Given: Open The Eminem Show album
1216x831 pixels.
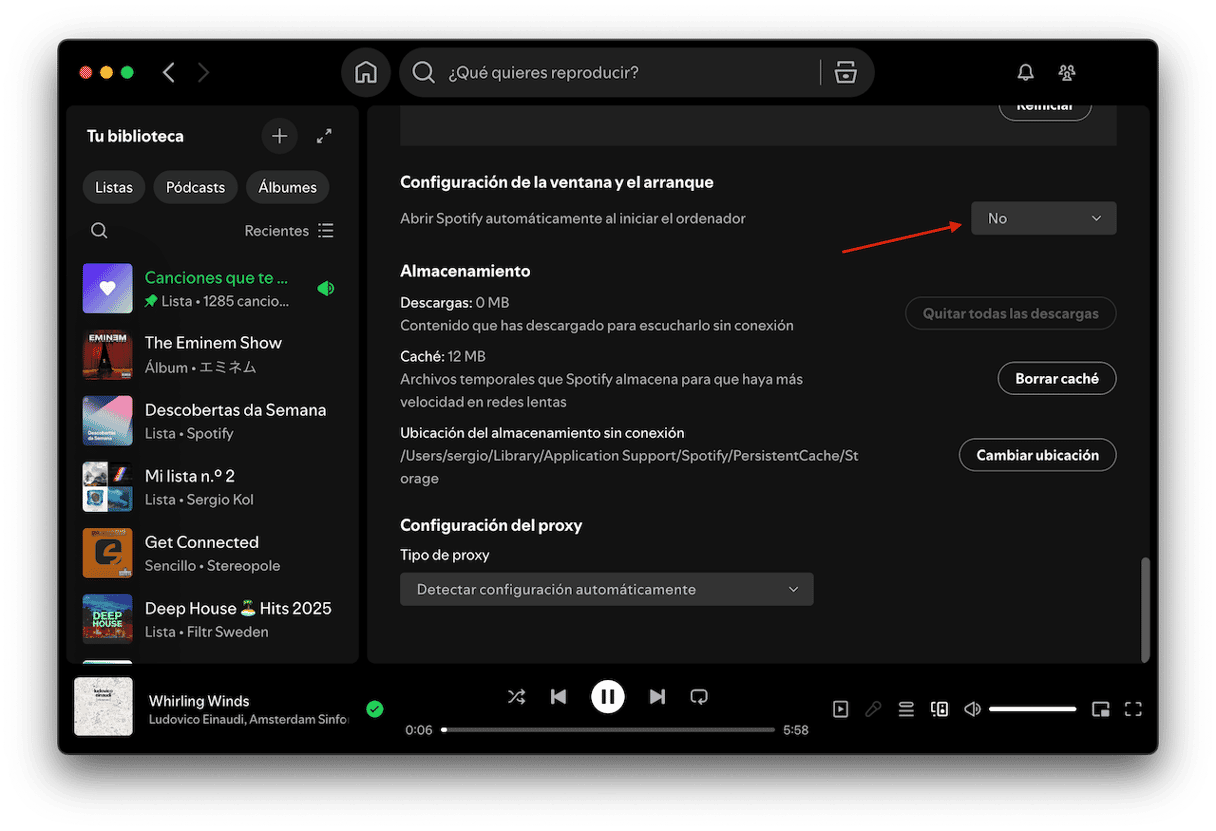Looking at the screenshot, I should (x=212, y=354).
